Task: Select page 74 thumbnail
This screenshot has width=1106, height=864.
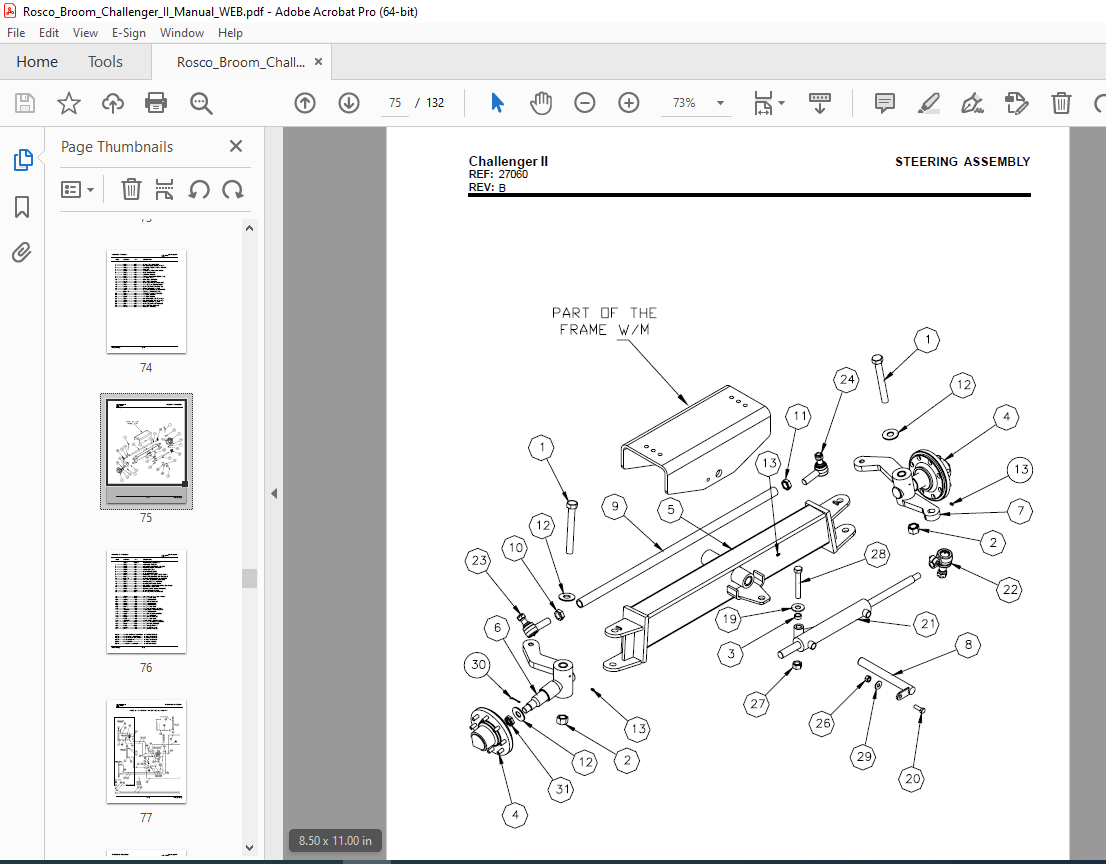Action: pyautogui.click(x=146, y=301)
